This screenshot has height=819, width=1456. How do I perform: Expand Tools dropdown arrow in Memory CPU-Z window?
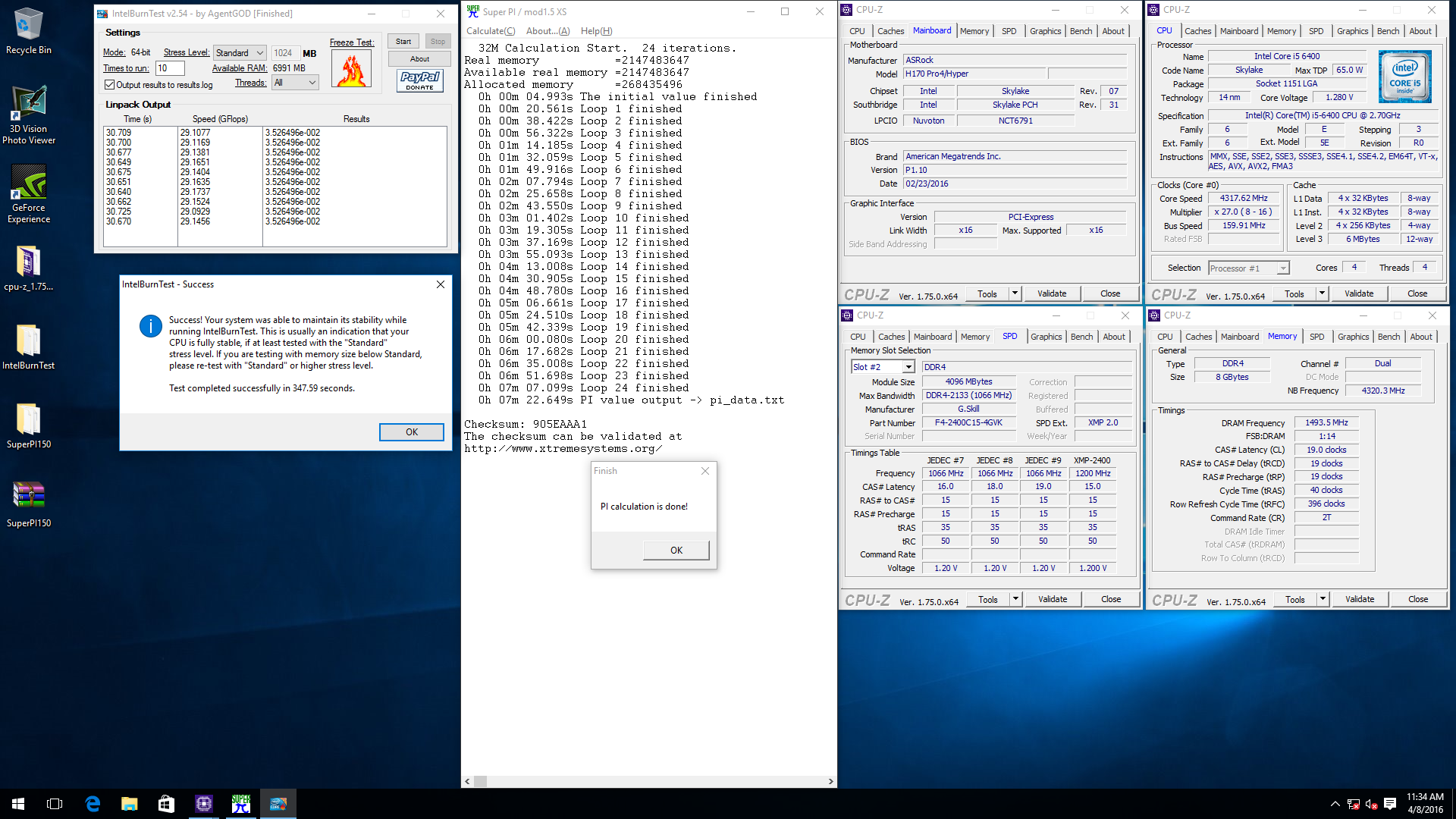1323,599
